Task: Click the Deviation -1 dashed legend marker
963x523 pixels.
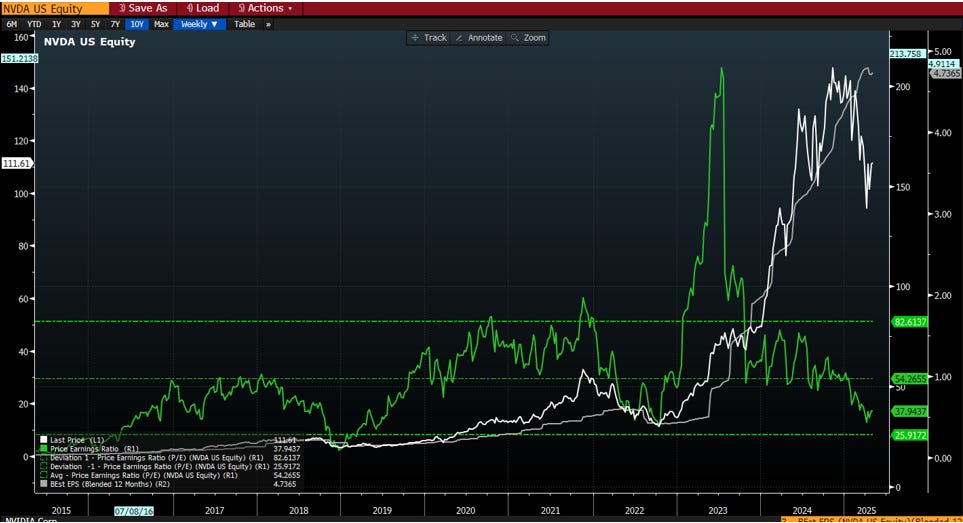Action: tap(44, 467)
